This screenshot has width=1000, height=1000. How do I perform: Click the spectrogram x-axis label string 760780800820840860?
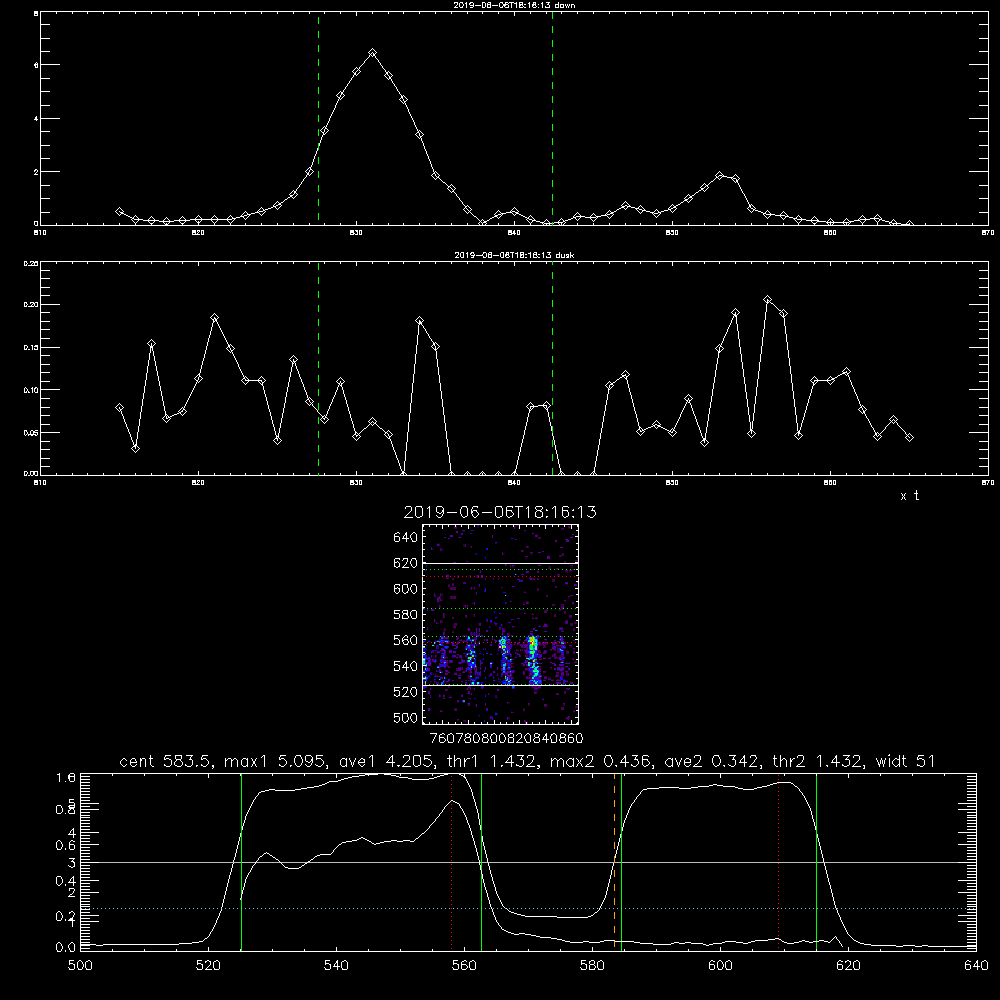506,738
